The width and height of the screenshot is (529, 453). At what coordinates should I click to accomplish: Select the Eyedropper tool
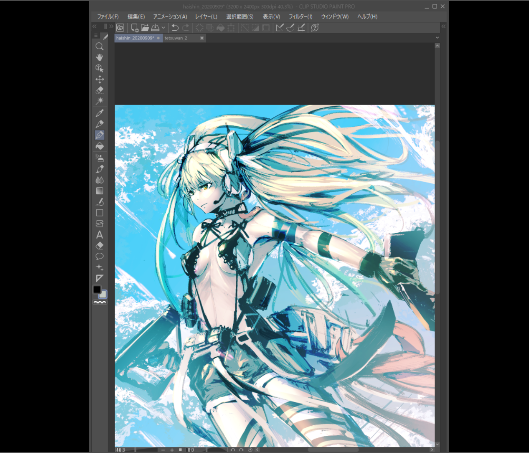point(99,113)
